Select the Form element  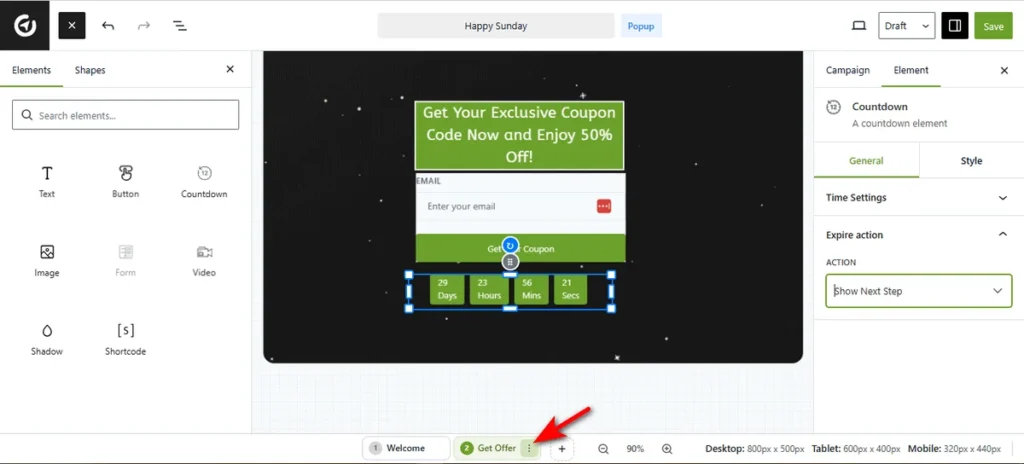125,260
